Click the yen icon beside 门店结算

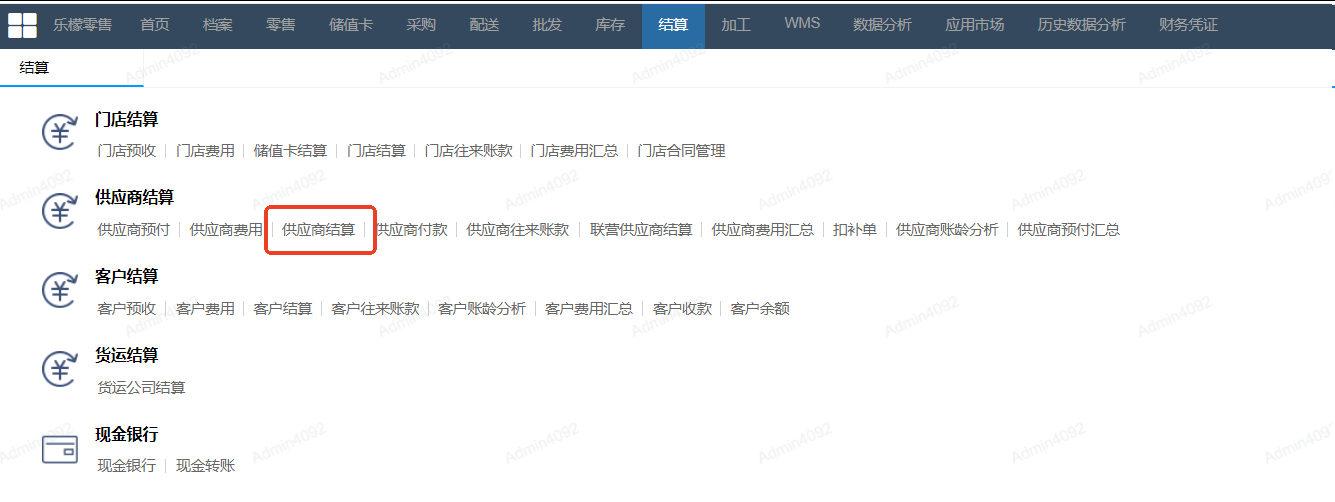60,132
